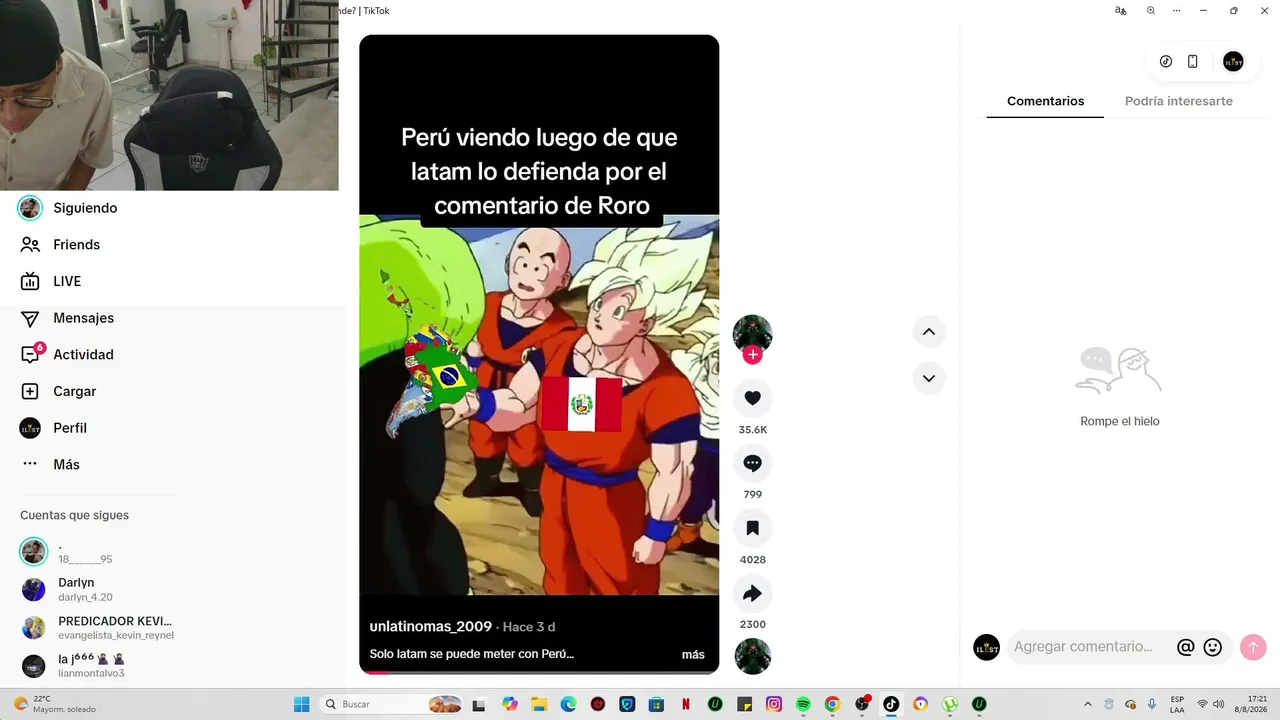Like the video with heart icon

(753, 398)
